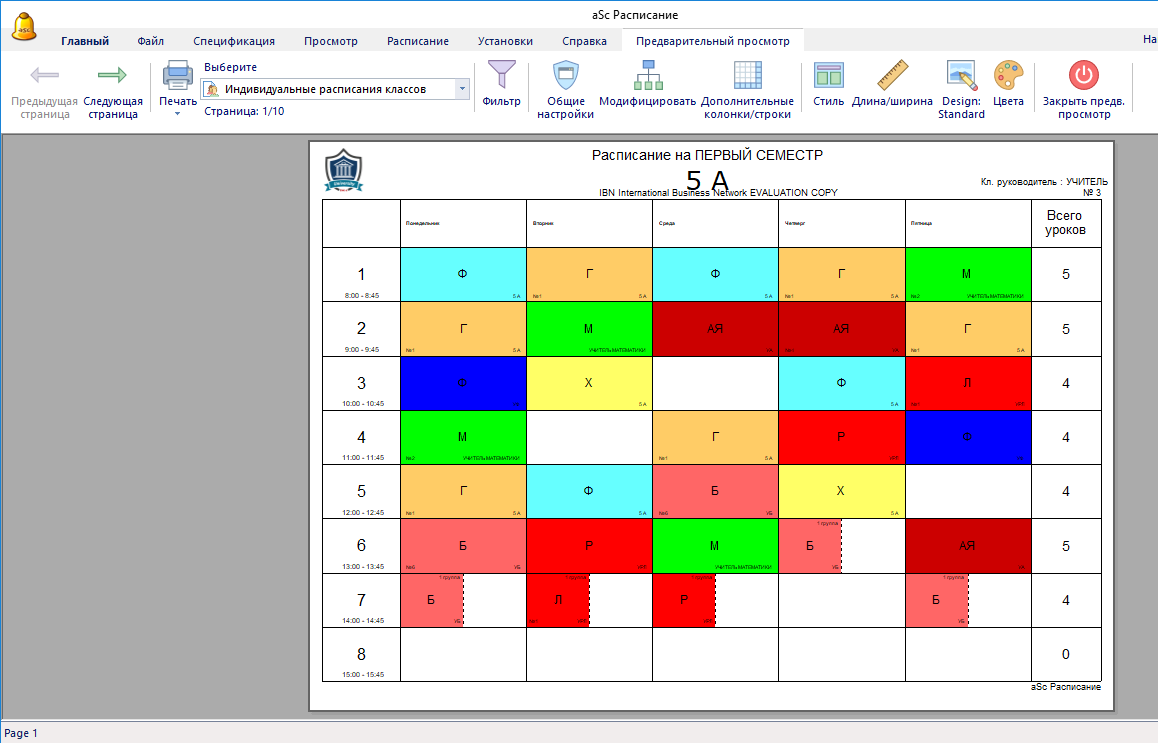
Task: Open the Файл menu tab
Action: [x=151, y=41]
